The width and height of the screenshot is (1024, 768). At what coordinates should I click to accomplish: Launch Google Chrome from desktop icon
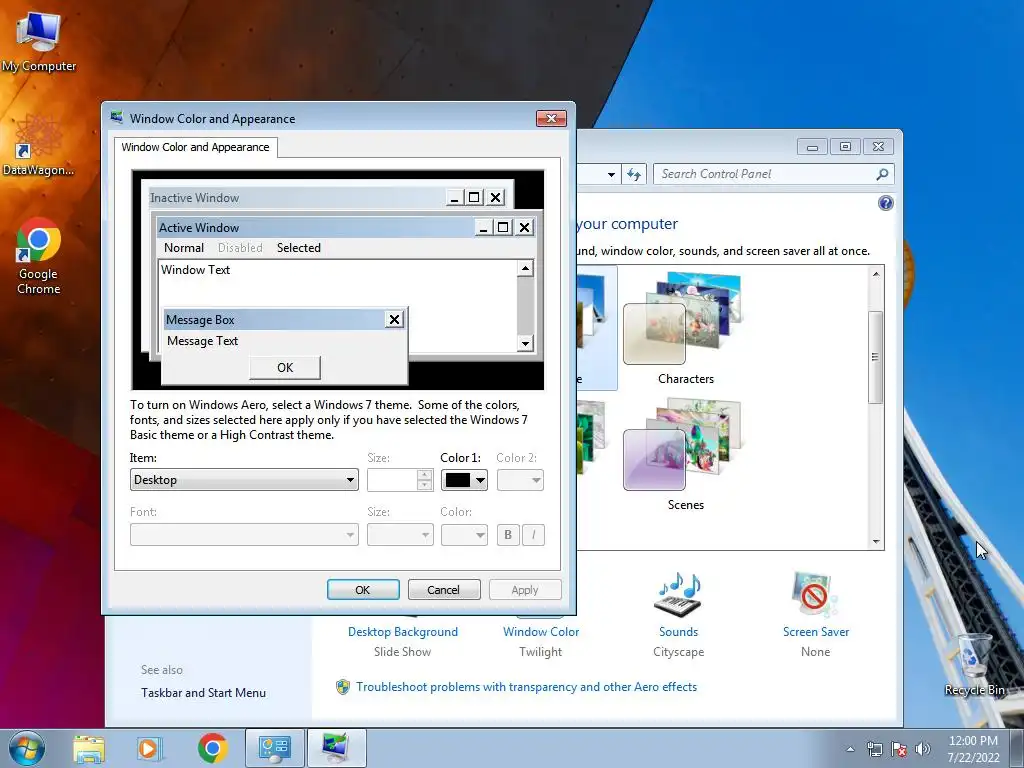coord(39,256)
